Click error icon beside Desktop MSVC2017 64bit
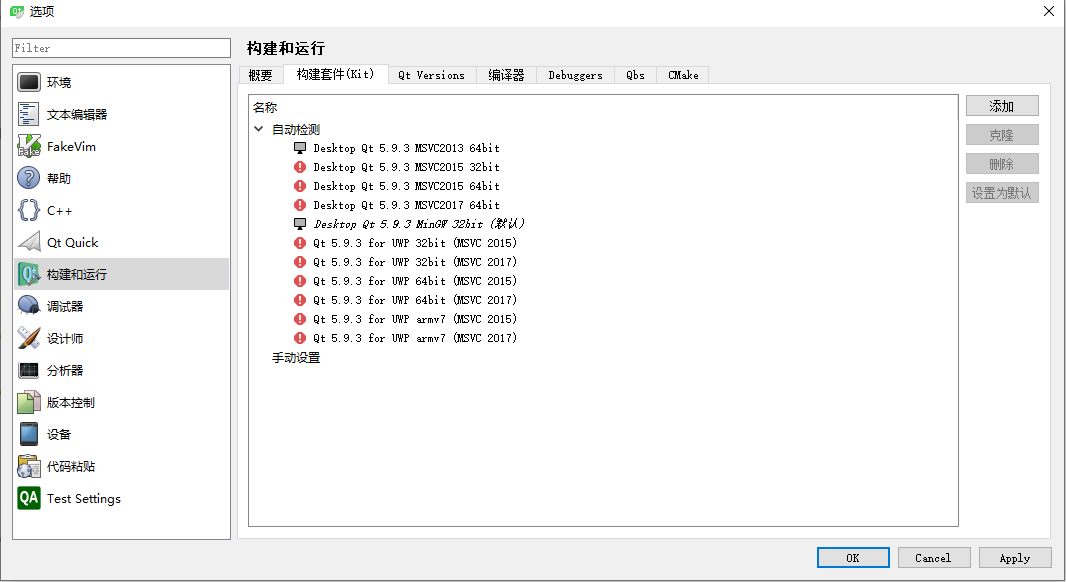Image resolution: width=1066 pixels, height=582 pixels. point(300,205)
